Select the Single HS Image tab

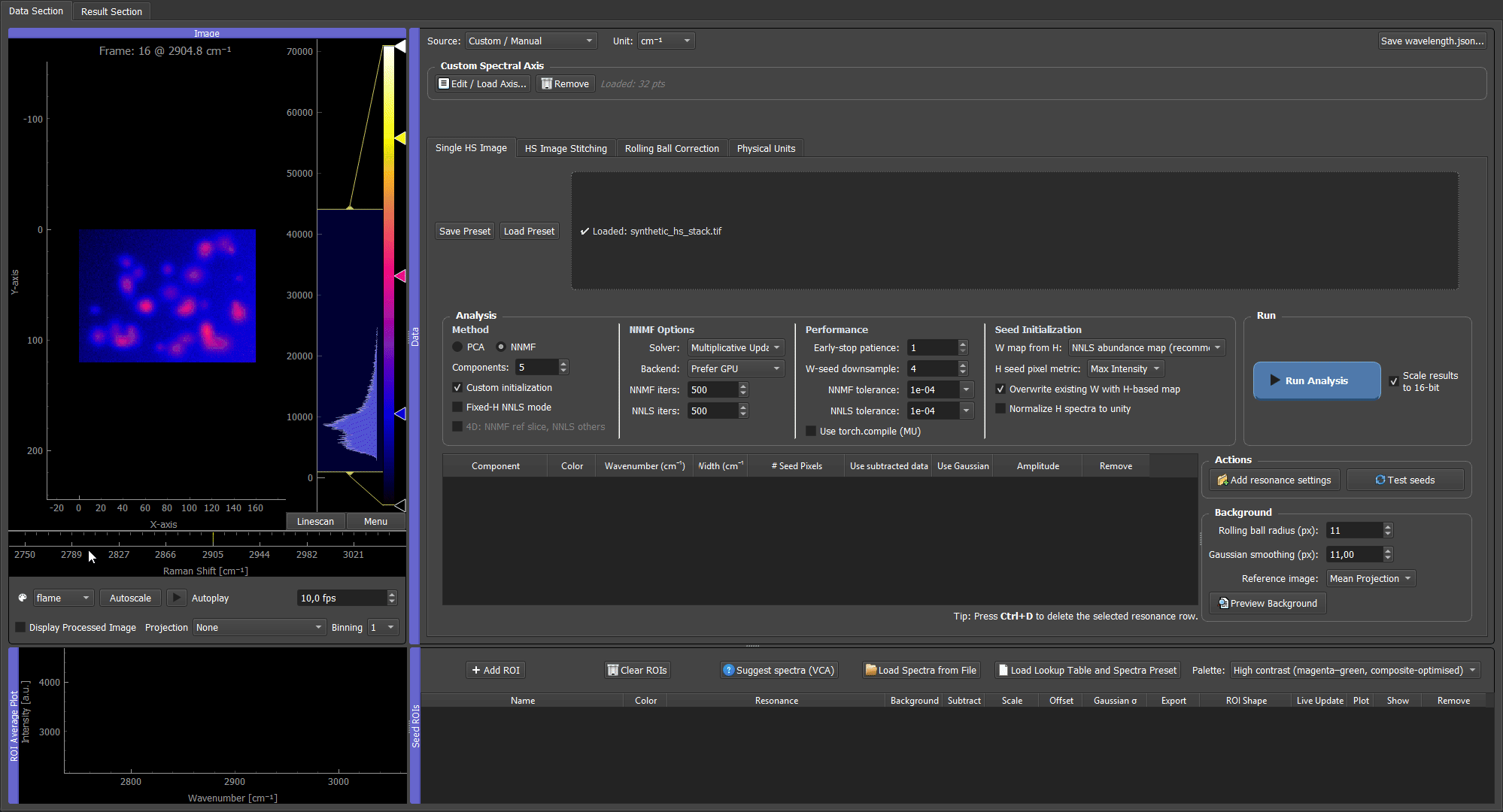coord(471,147)
